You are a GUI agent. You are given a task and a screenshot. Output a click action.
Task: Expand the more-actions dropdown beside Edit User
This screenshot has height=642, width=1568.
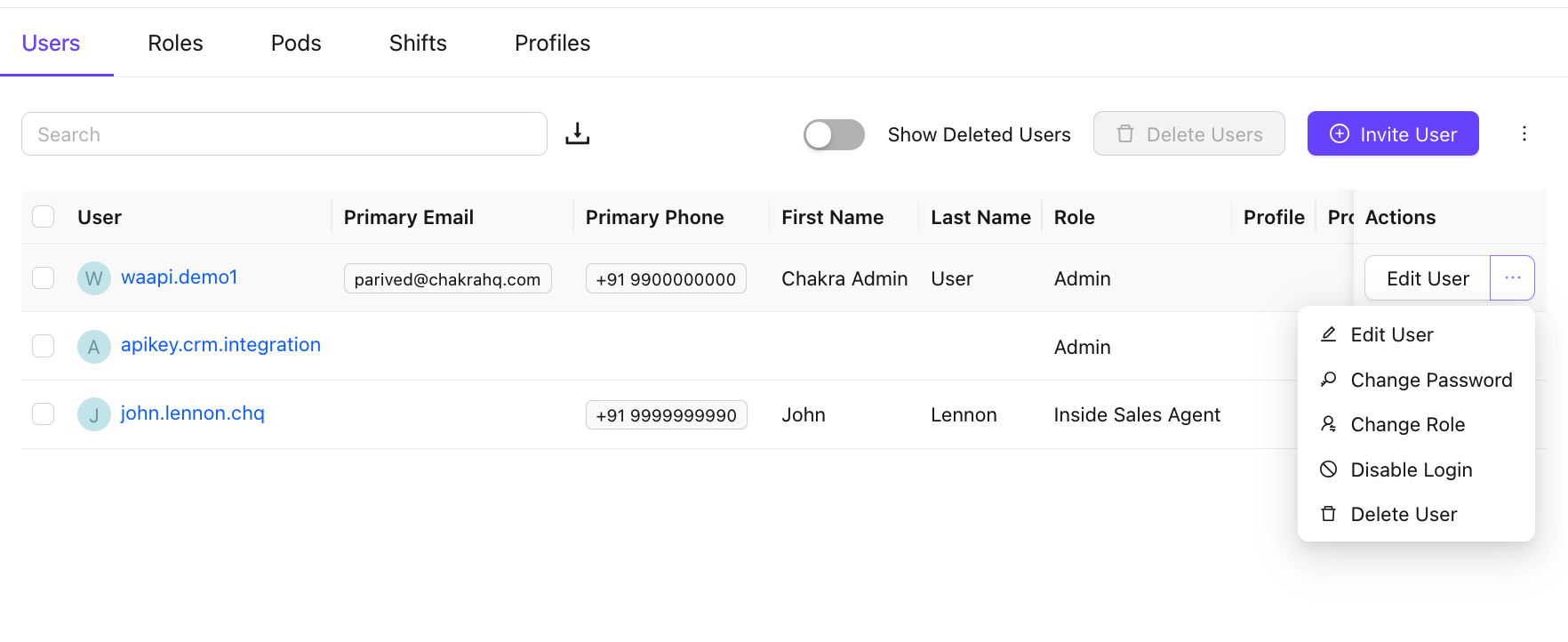pos(1512,278)
